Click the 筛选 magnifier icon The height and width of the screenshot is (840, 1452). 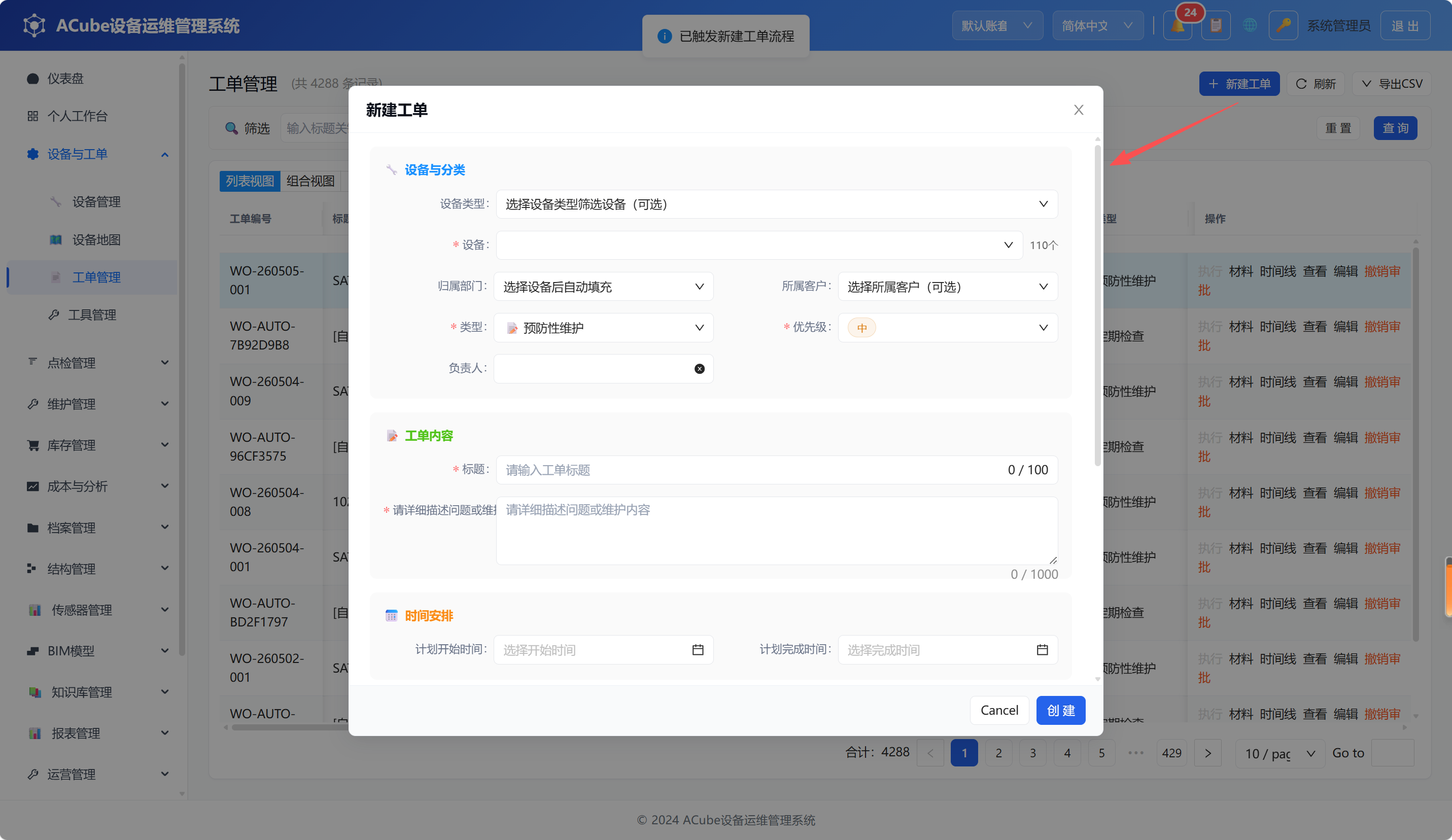(232, 128)
